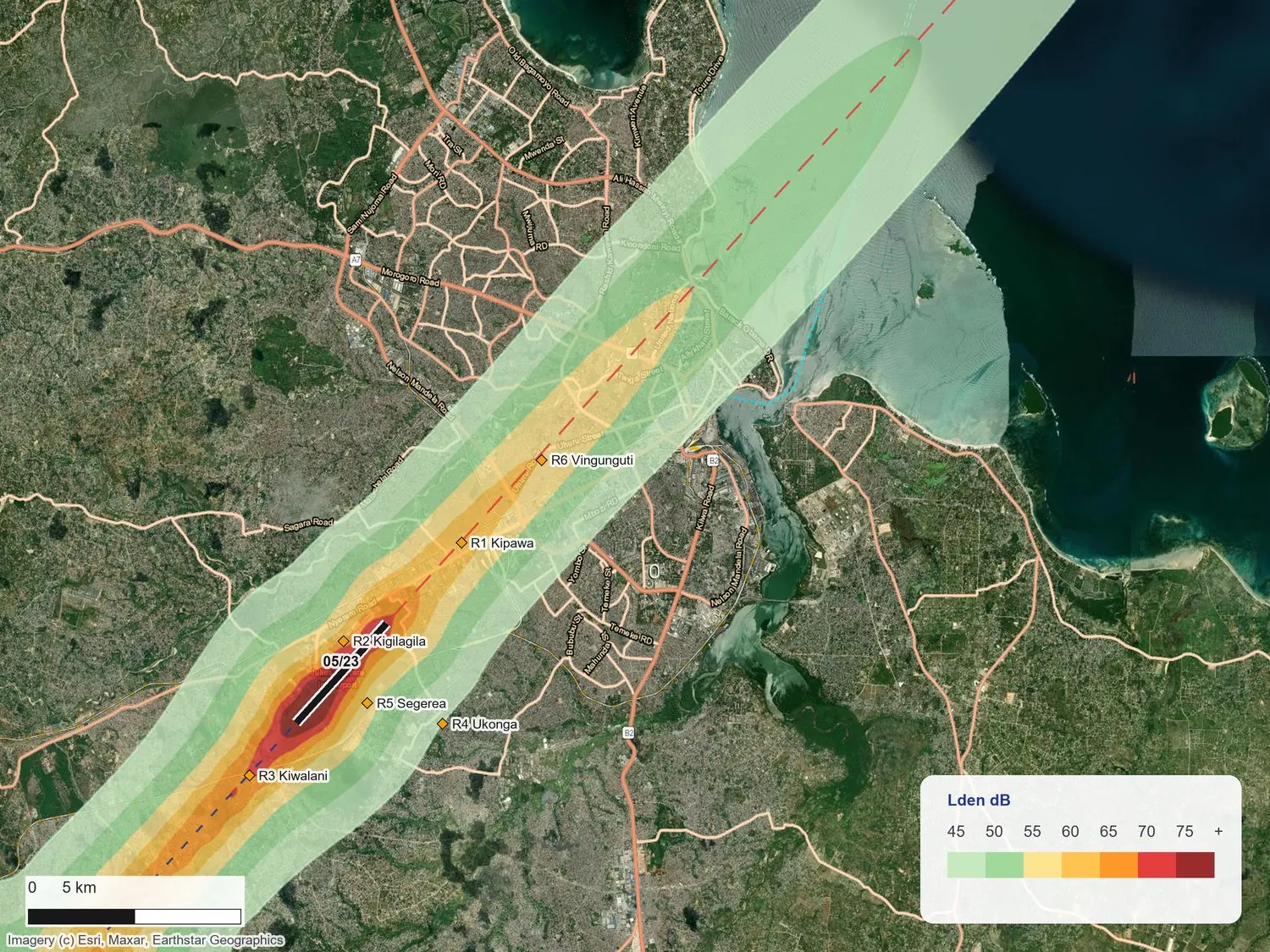Click the "Sam Nujoma Road" street label
Viewport: 1270px width, 952px height.
coord(372,204)
